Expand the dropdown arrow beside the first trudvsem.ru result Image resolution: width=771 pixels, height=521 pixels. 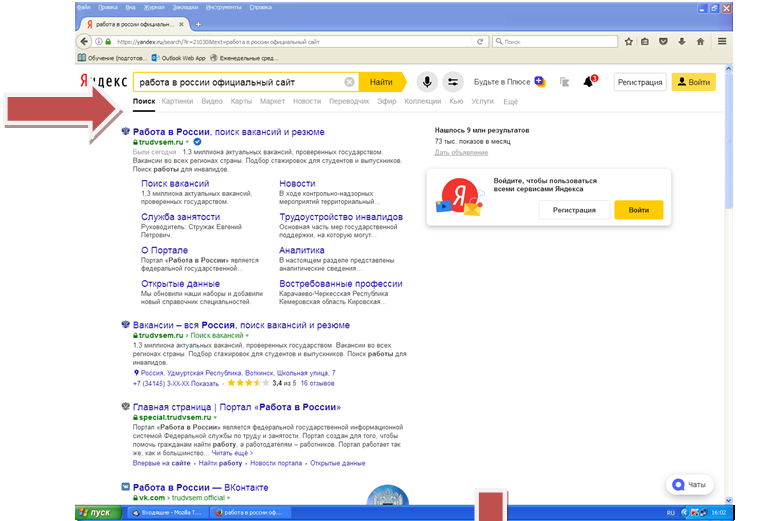coord(187,143)
